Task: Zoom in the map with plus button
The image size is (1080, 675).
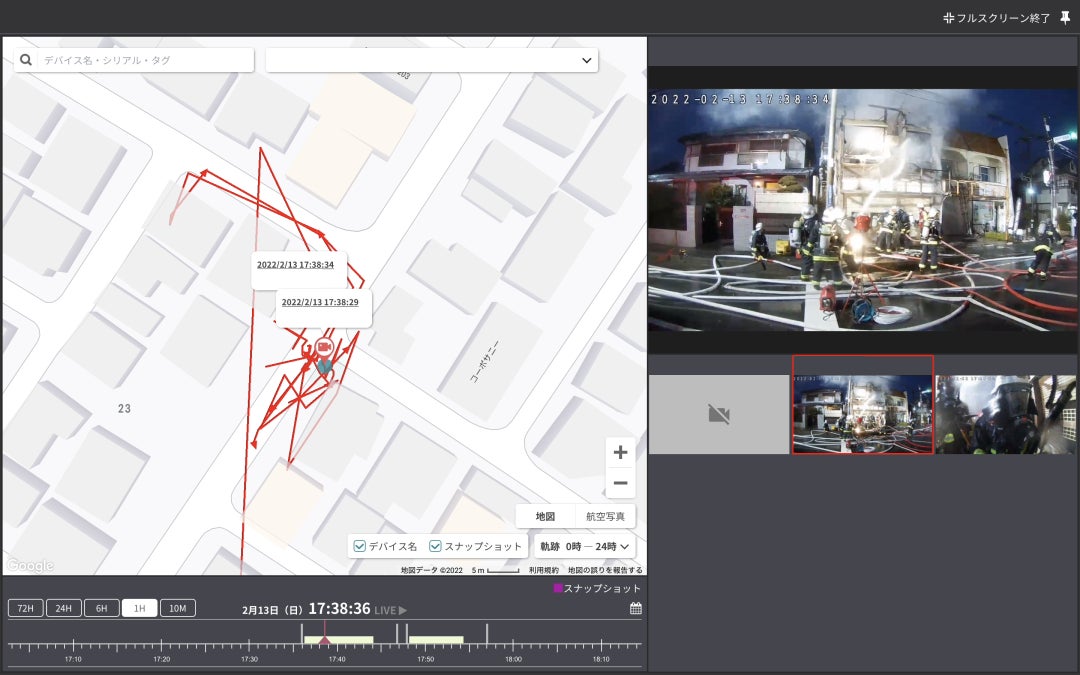Action: tap(620, 452)
